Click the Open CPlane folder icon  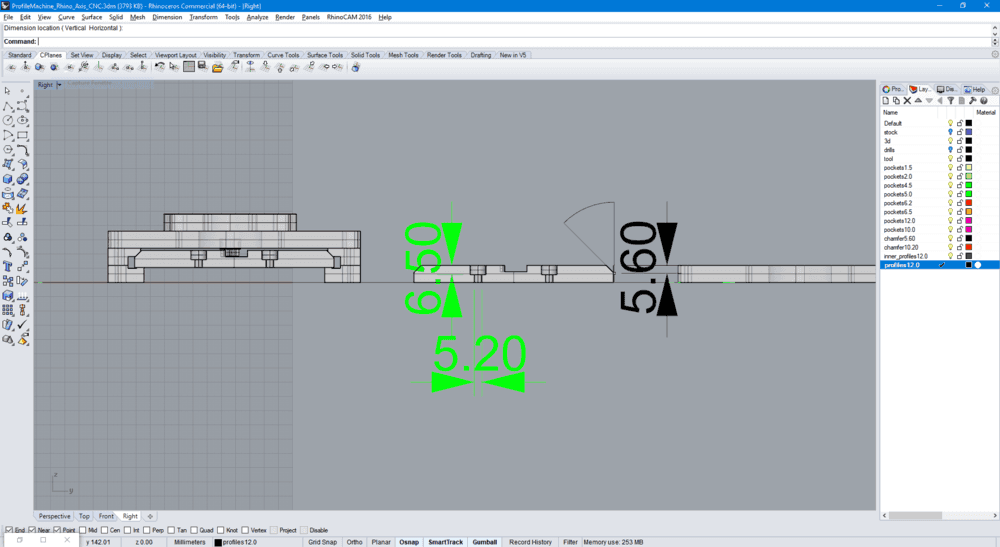coord(217,67)
